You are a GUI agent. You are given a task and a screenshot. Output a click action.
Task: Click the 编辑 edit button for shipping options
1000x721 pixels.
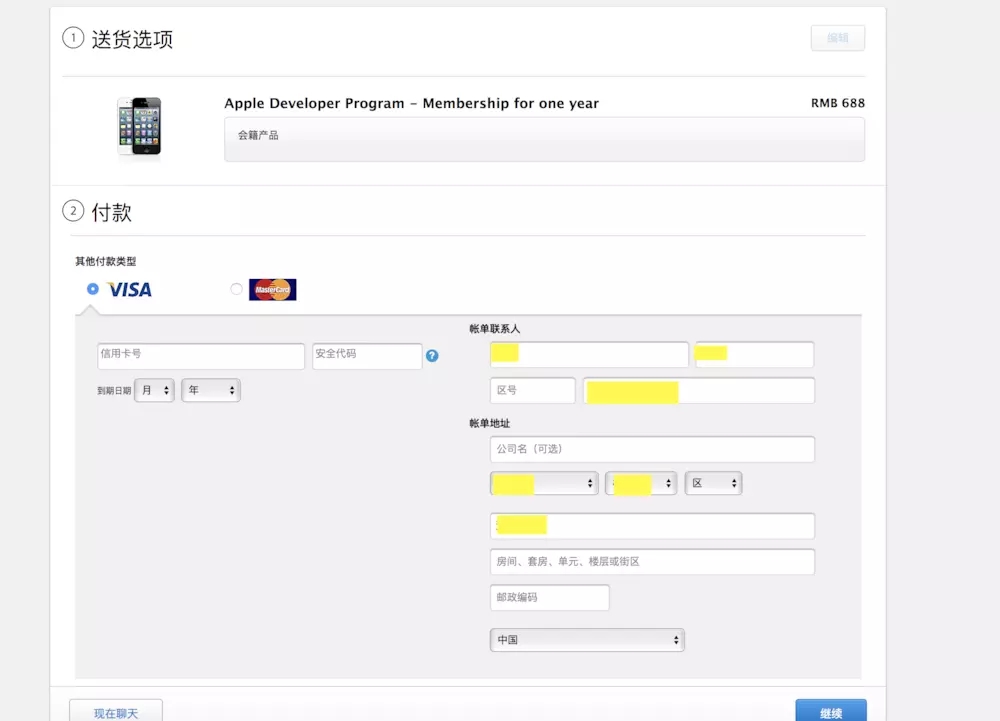(837, 38)
